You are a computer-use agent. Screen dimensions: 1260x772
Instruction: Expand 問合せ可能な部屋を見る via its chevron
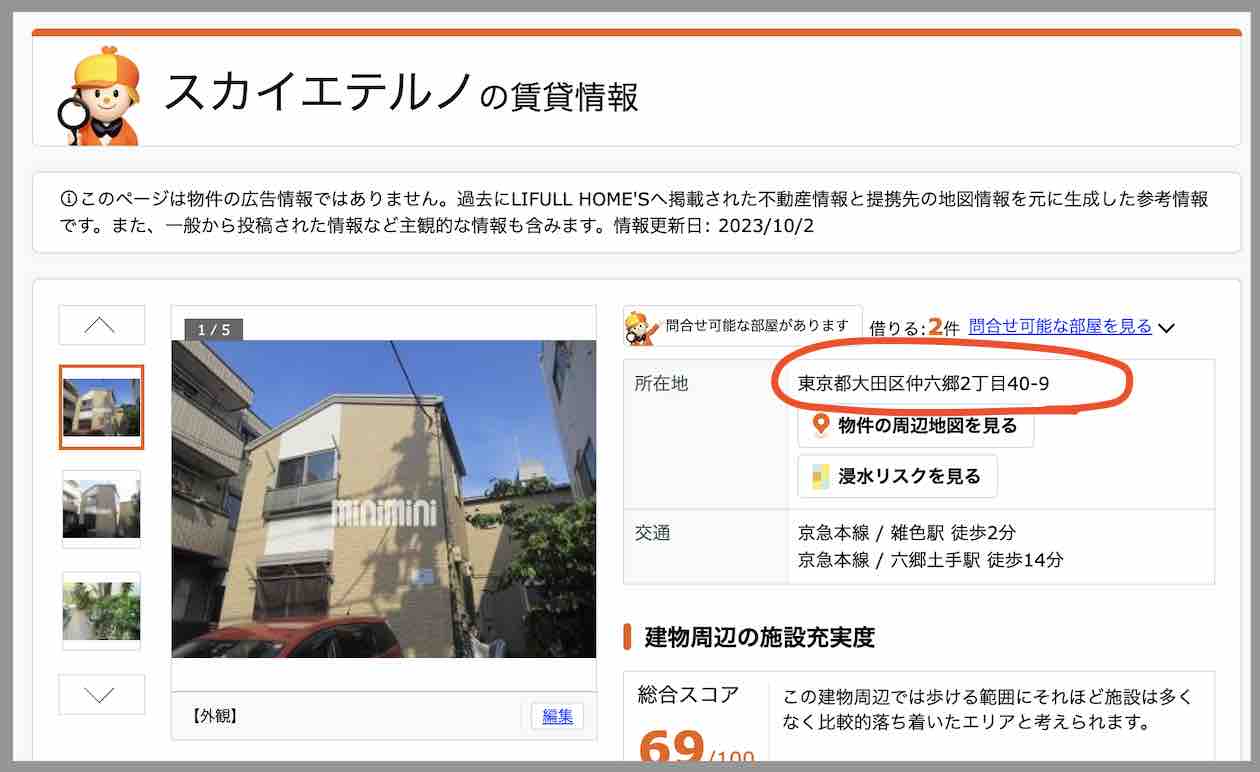pyautogui.click(x=1165, y=326)
